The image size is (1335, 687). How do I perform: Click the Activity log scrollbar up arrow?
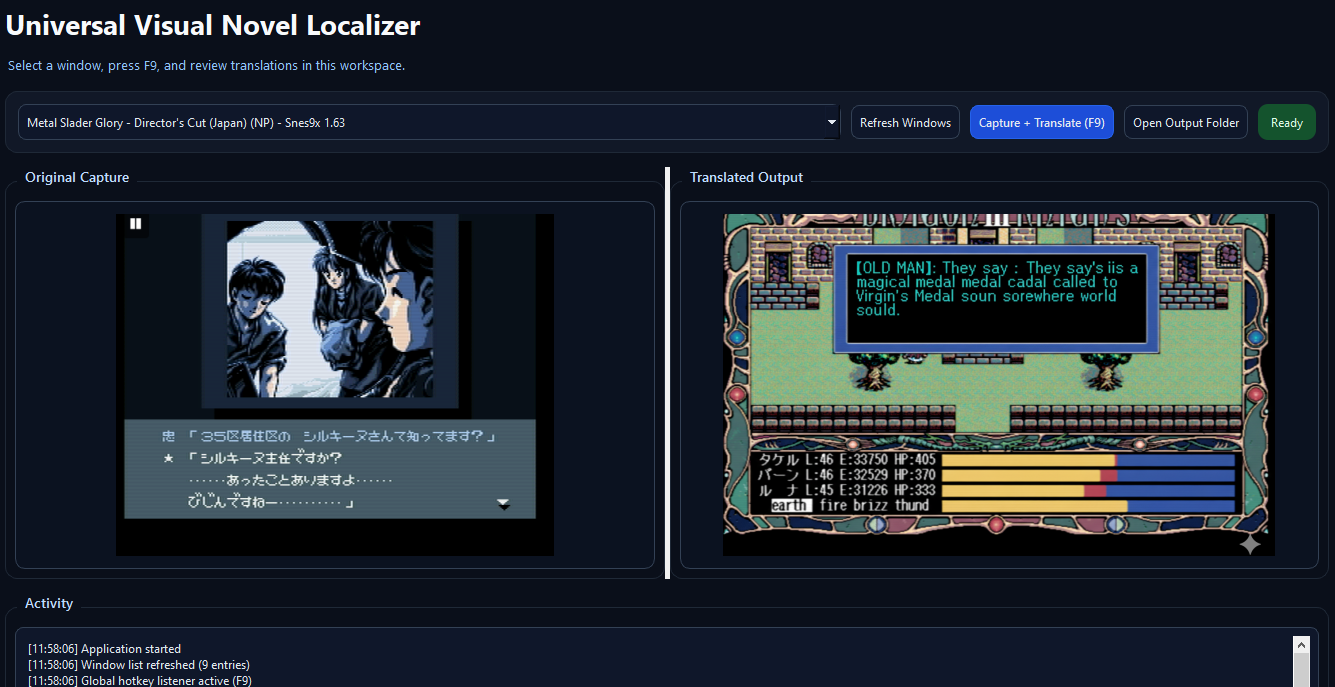(x=1301, y=645)
